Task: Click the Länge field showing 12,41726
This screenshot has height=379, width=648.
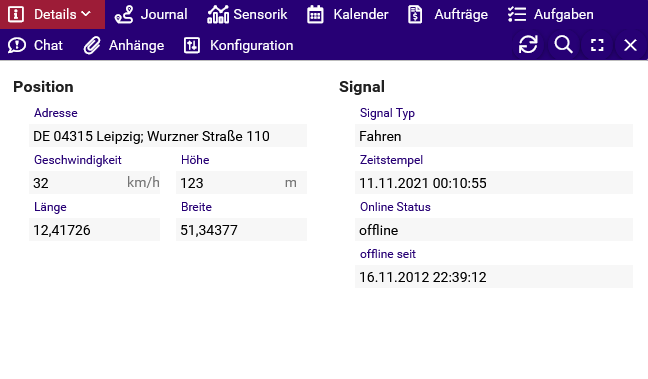Action: tap(94, 229)
